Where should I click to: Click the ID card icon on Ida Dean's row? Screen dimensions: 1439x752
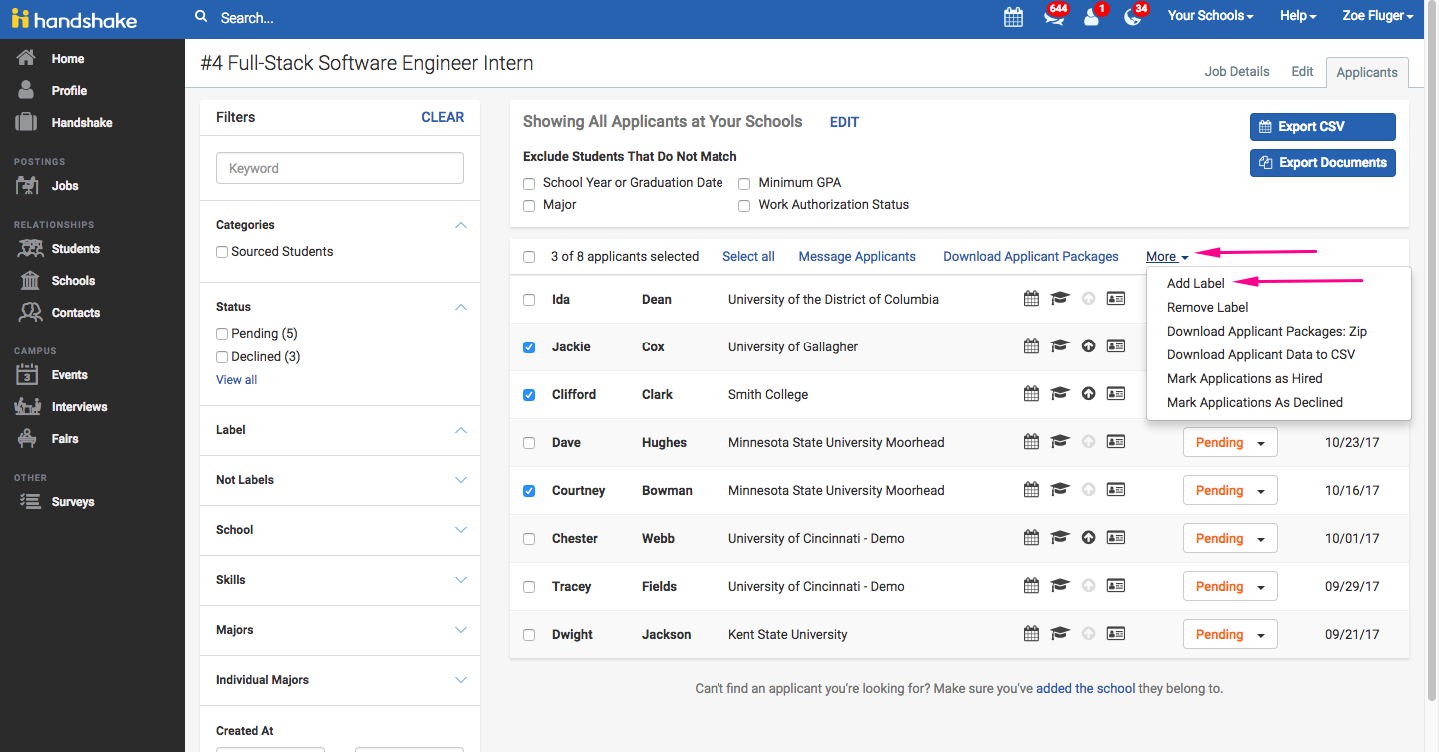1115,298
